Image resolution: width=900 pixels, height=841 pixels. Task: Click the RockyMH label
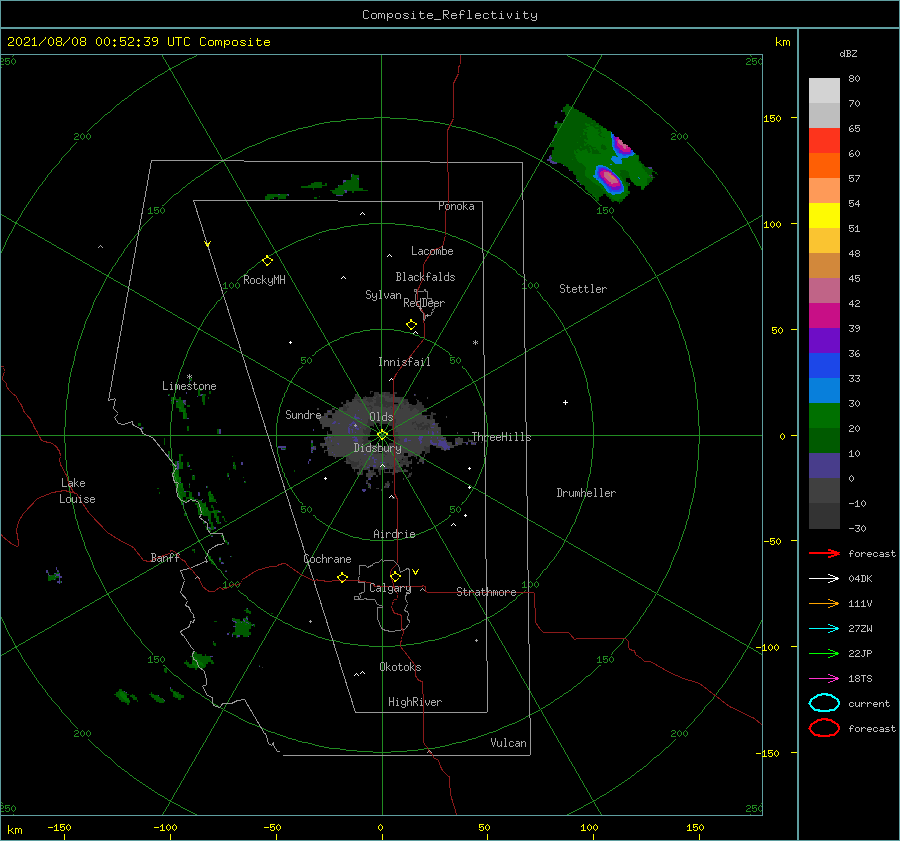264,280
